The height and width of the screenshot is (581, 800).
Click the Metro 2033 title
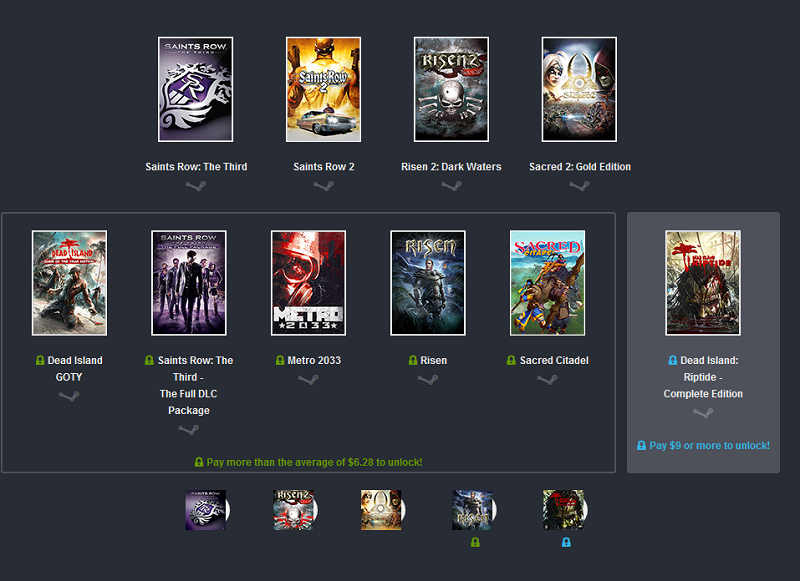pyautogui.click(x=314, y=361)
